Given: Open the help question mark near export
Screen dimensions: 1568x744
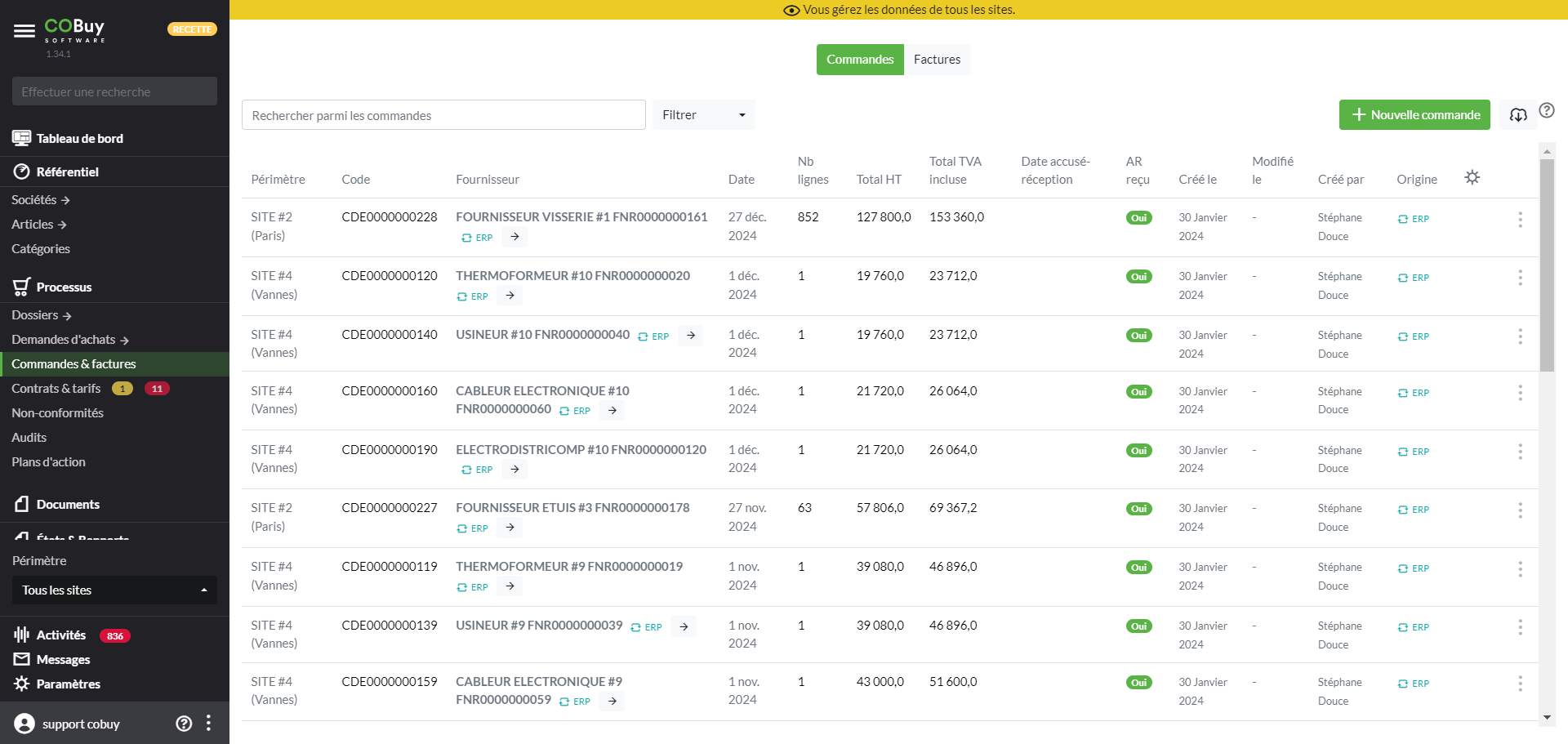Looking at the screenshot, I should [1546, 110].
